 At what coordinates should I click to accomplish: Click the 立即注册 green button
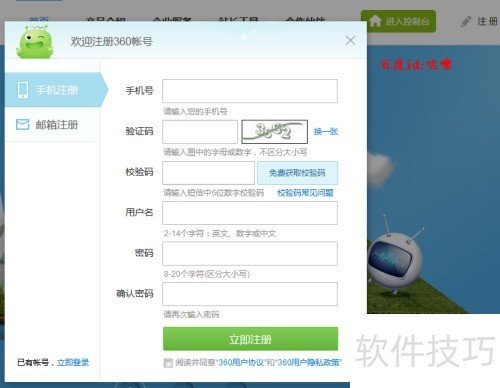click(250, 339)
